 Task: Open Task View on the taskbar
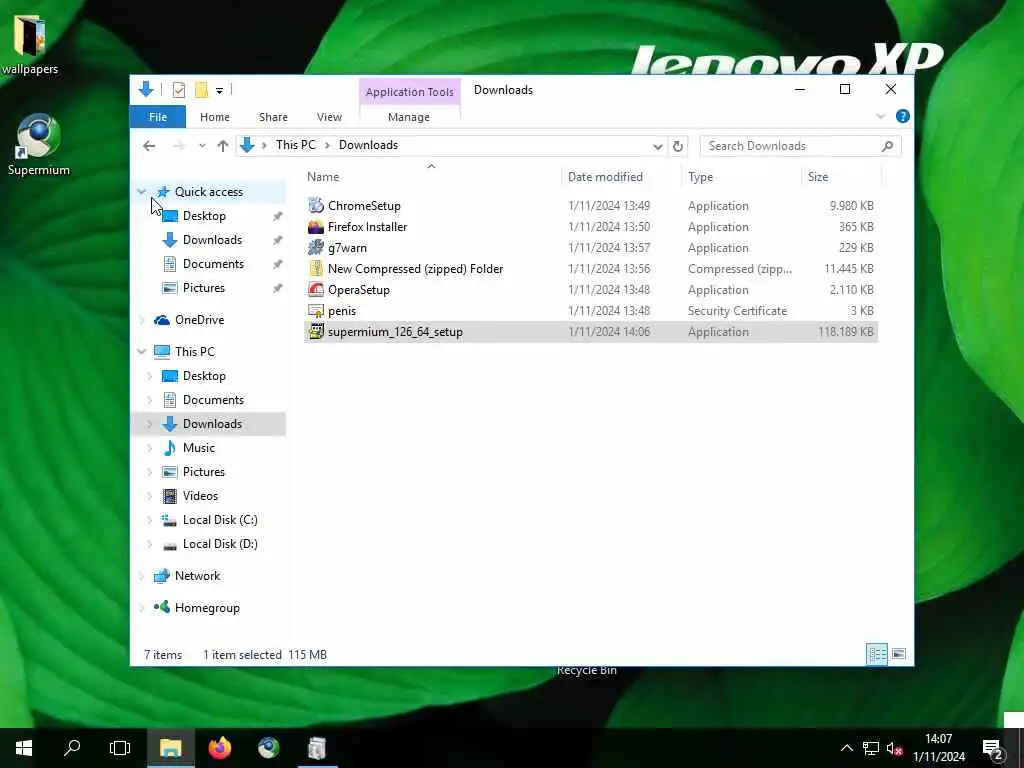120,748
